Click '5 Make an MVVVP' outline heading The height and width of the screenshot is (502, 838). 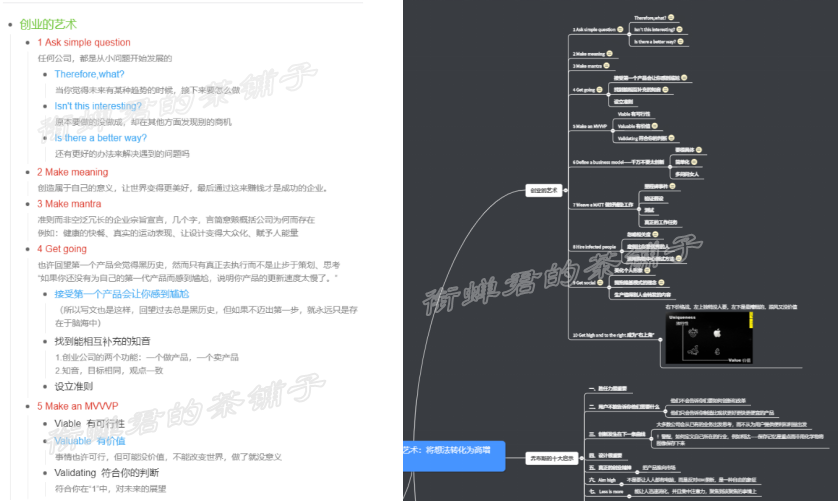coord(77,406)
